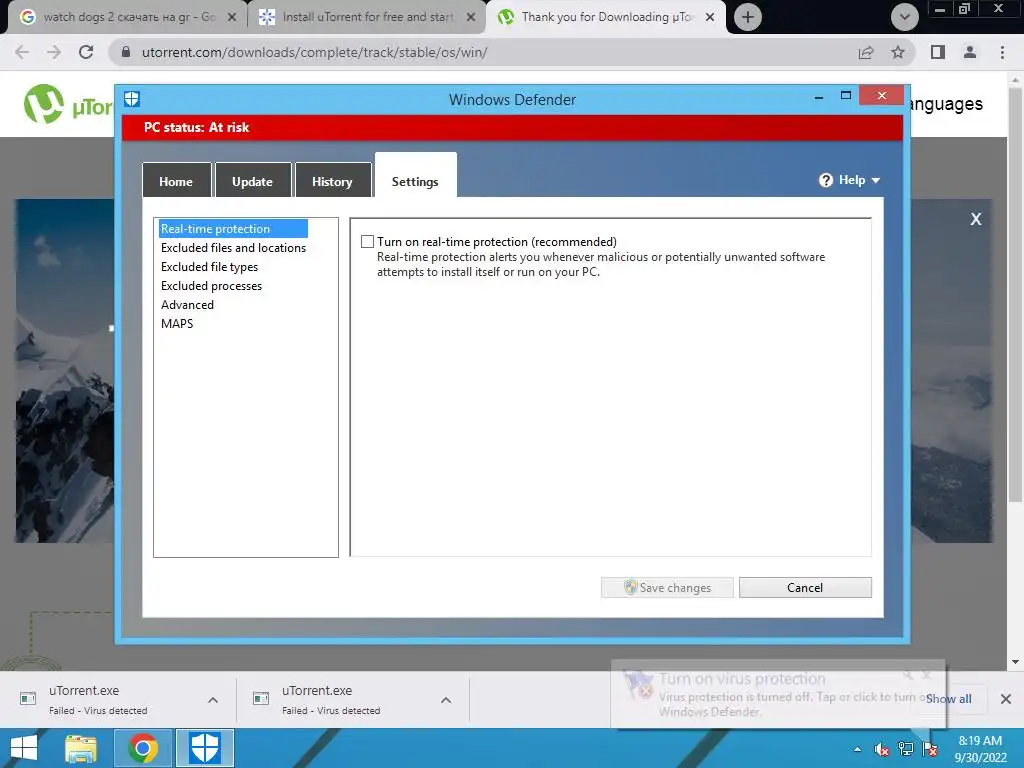
Task: Select Excluded processes
Action: tap(211, 285)
